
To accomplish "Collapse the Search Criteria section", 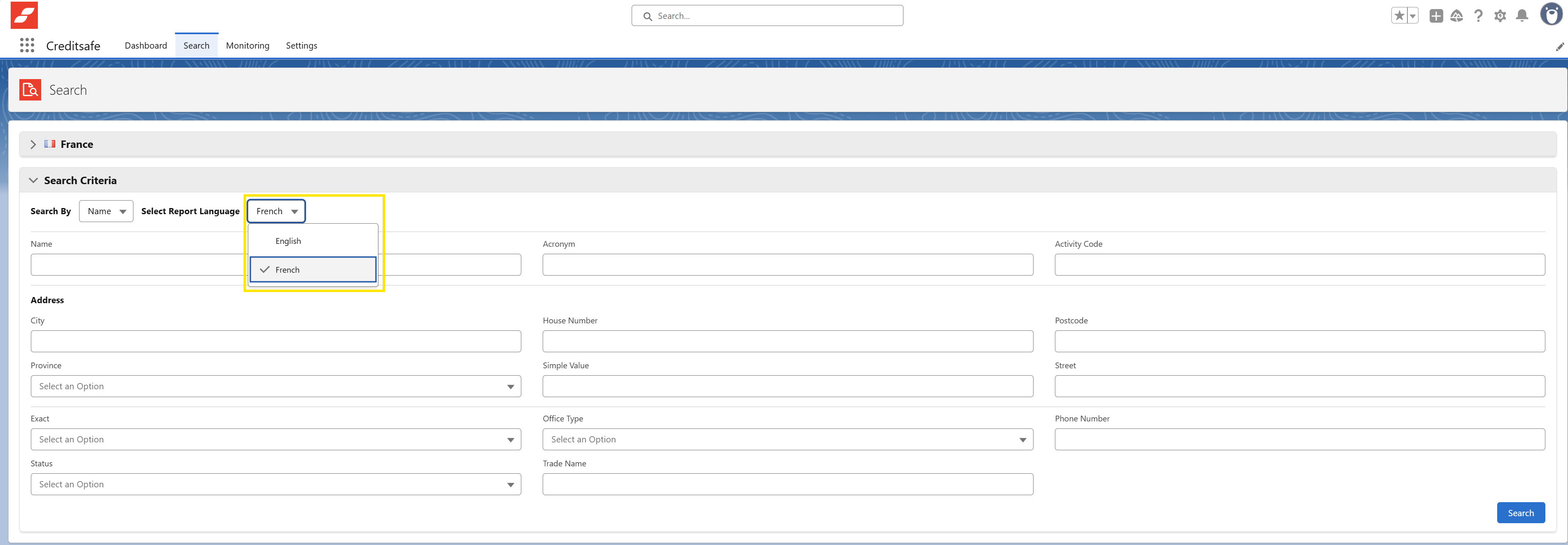I will coord(33,180).
